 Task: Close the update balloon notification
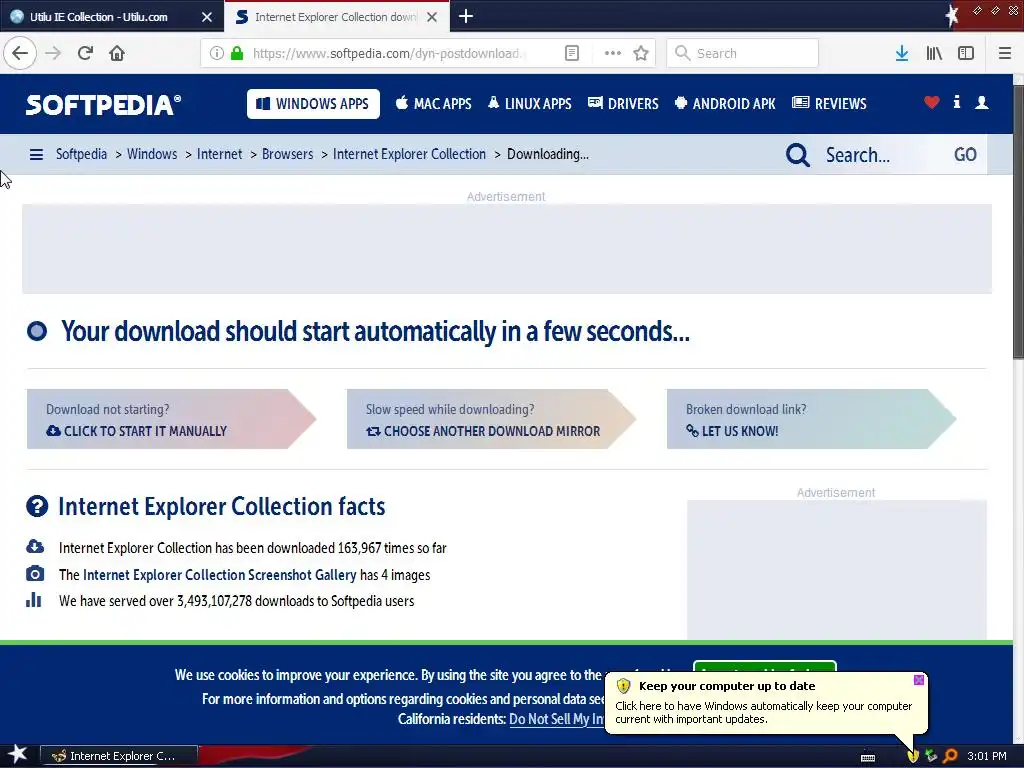pos(919,680)
